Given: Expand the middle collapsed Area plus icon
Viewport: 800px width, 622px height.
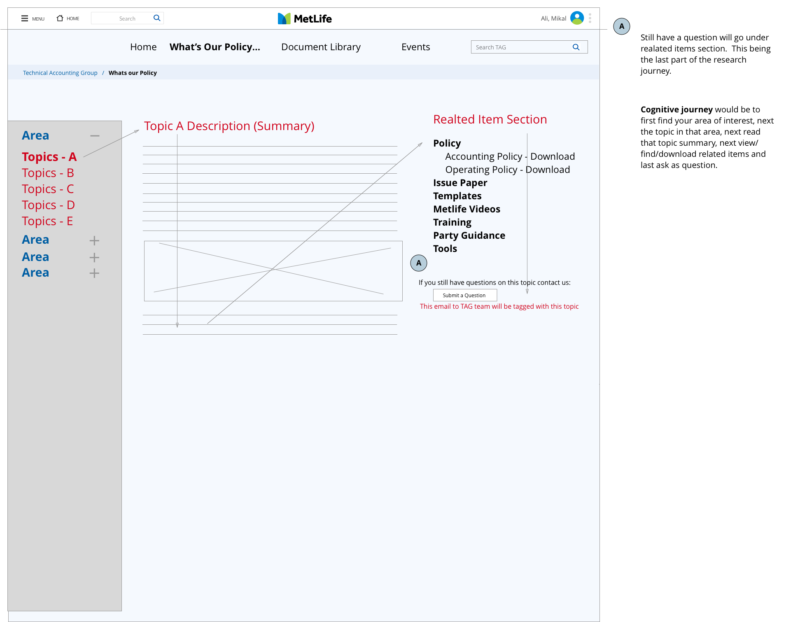Looking at the screenshot, I should [94, 257].
